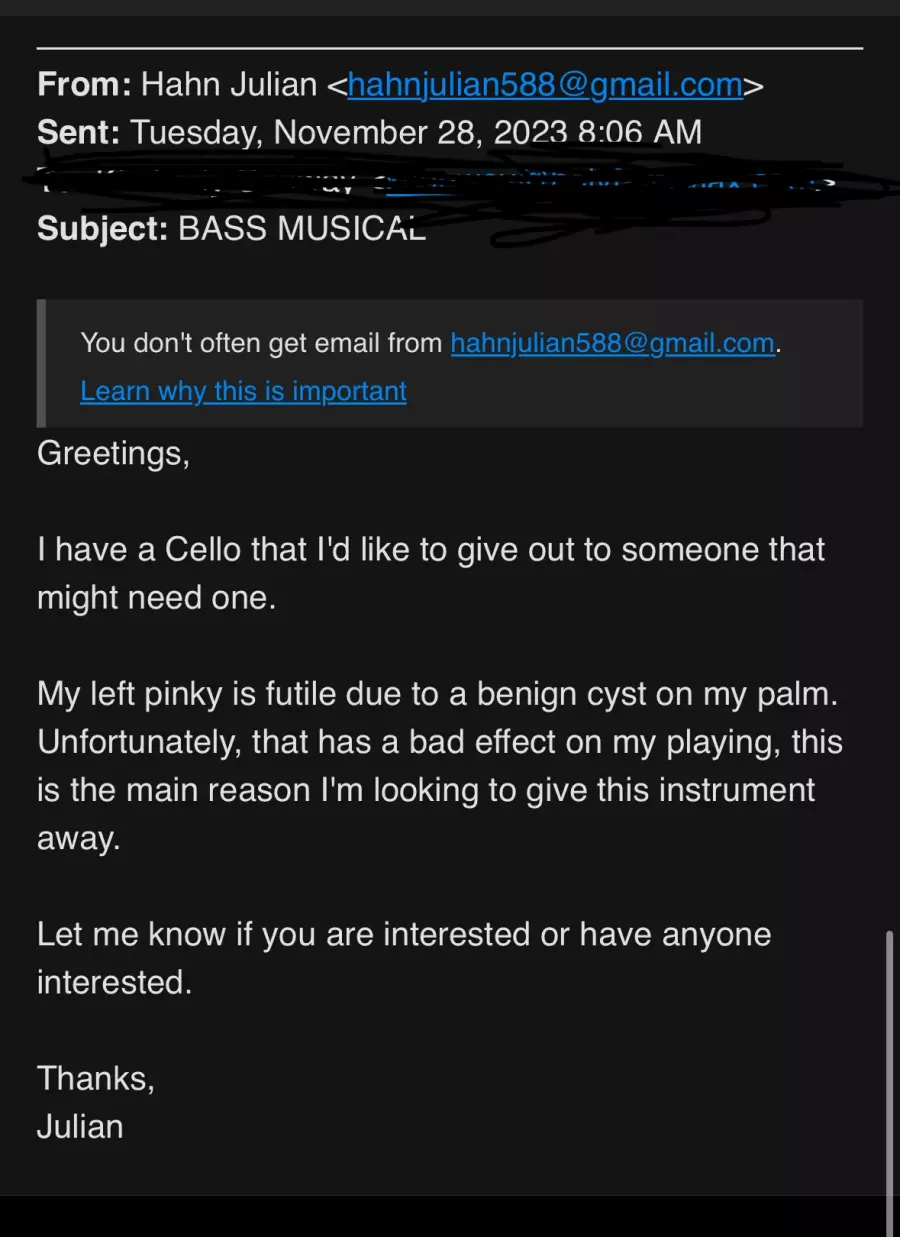This screenshot has width=900, height=1237.
Task: Open 'Learn why this is important' link
Action: click(x=243, y=391)
